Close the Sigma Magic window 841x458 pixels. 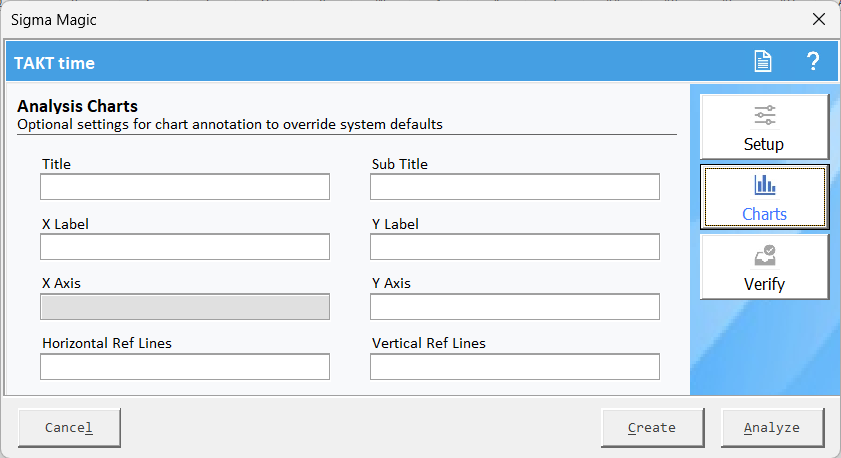[x=818, y=19]
